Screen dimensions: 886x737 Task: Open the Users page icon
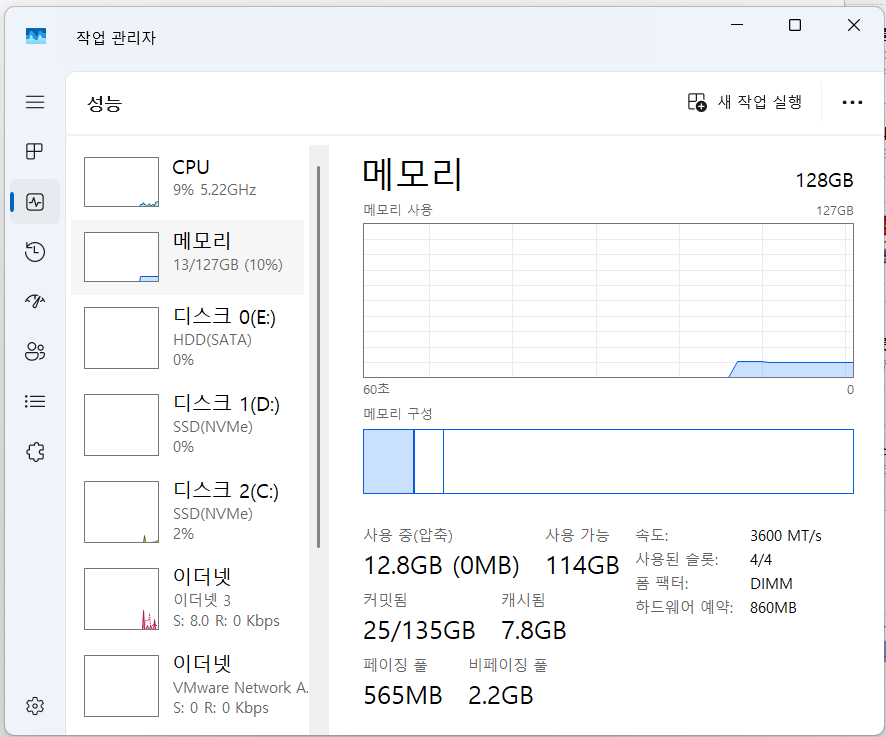tap(35, 352)
